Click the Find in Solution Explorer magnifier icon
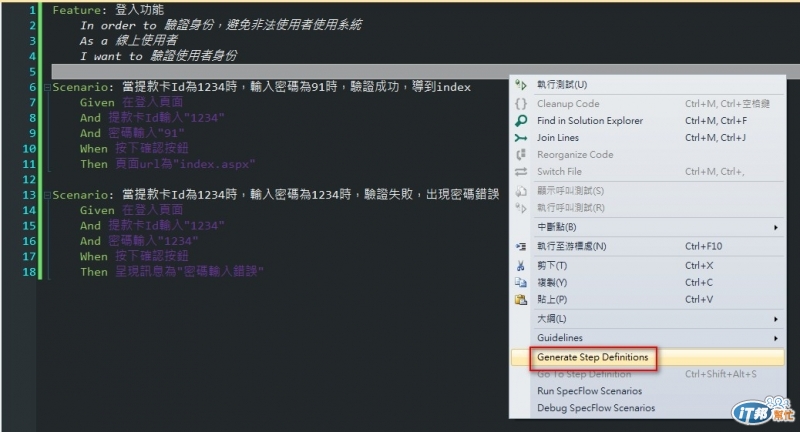This screenshot has height=432, width=800. pos(520,121)
